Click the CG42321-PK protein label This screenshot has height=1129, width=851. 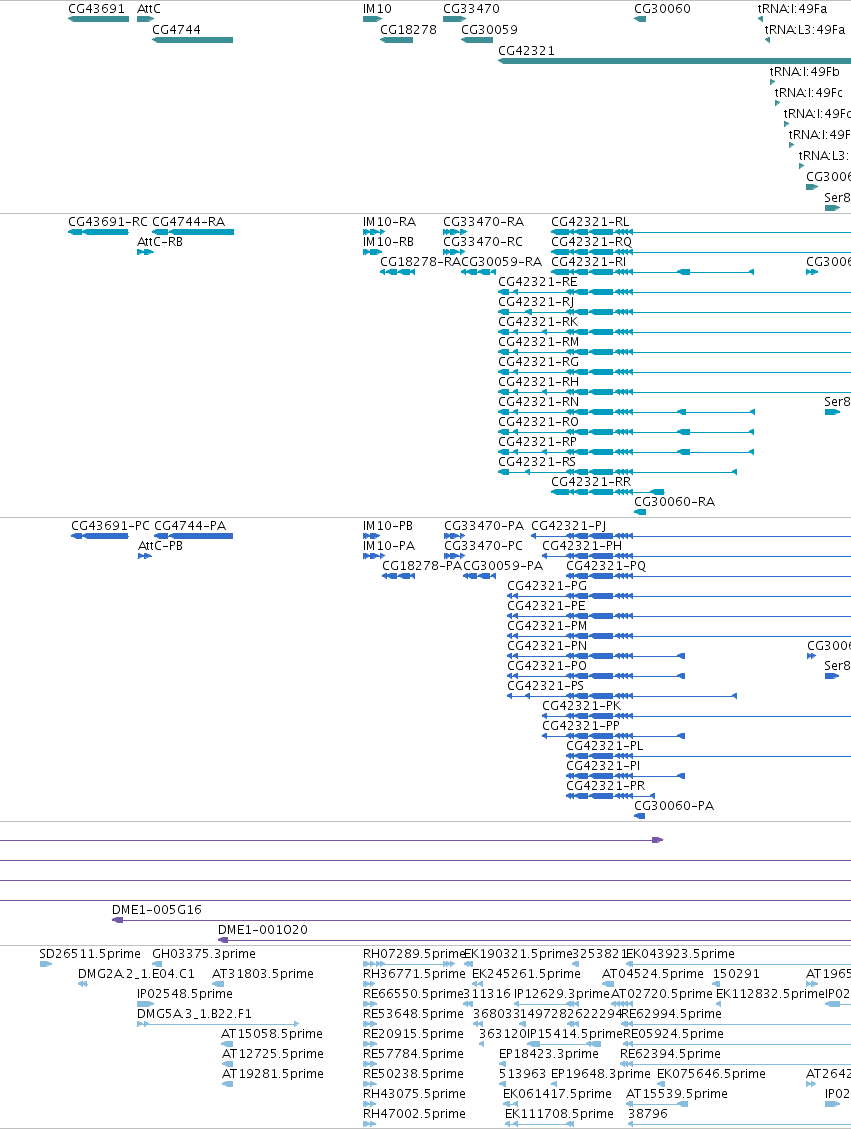(x=582, y=706)
